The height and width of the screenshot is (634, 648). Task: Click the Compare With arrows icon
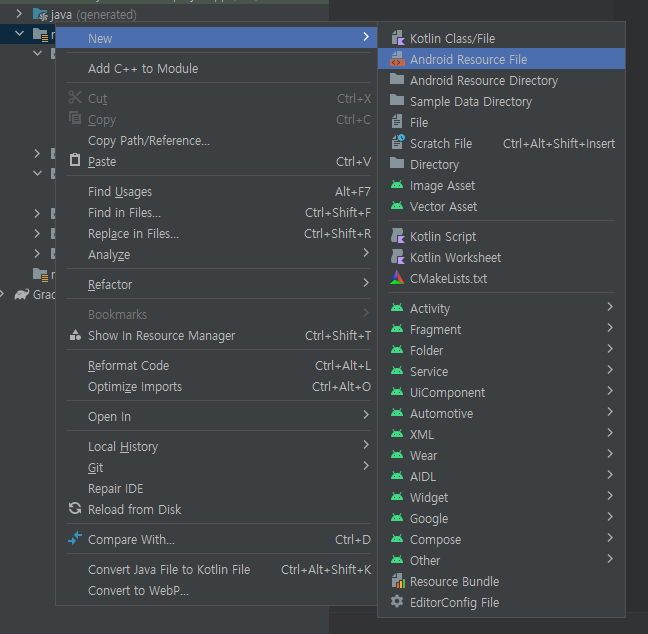[75, 539]
